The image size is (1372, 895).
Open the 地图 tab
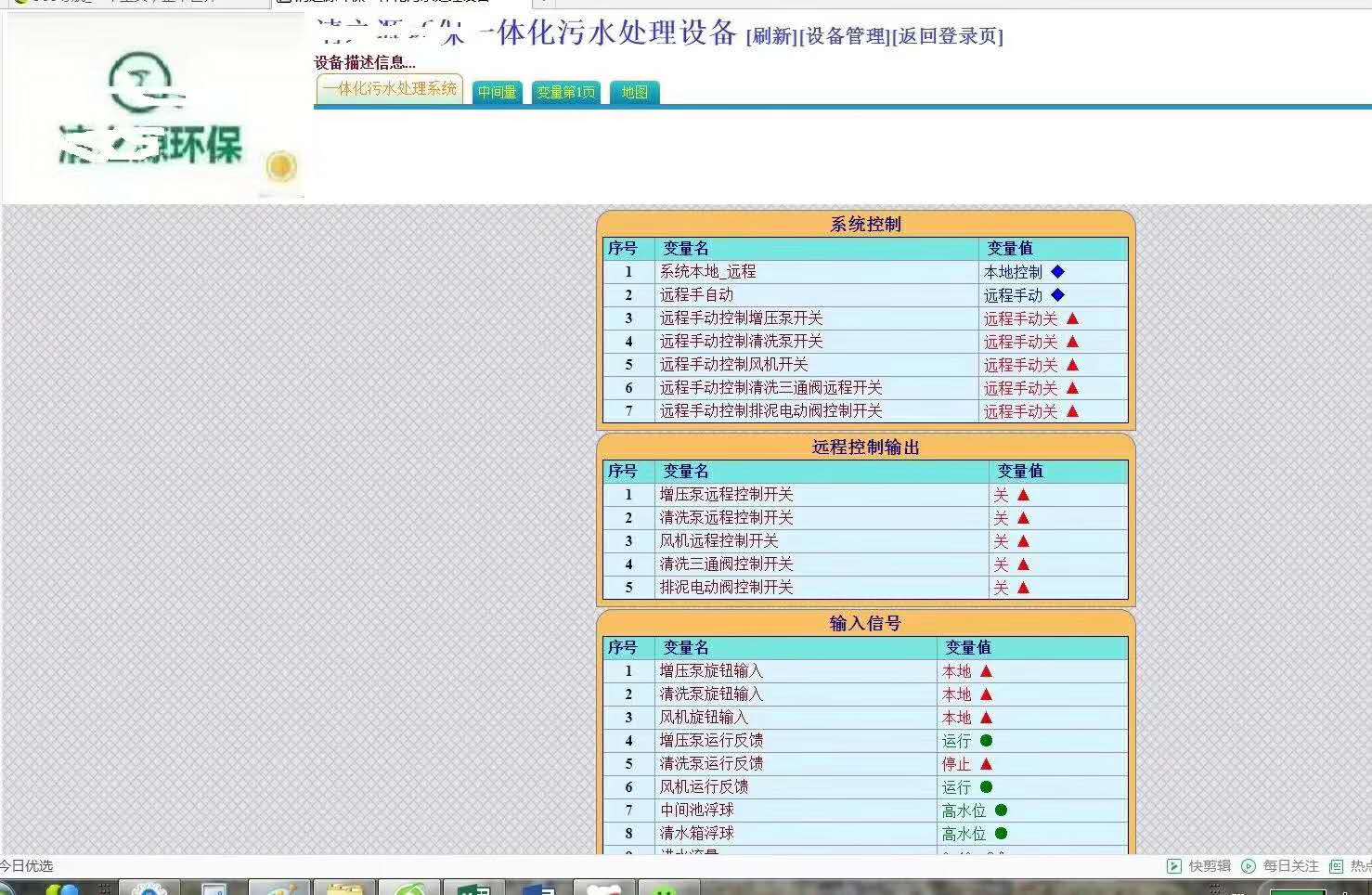click(x=635, y=93)
